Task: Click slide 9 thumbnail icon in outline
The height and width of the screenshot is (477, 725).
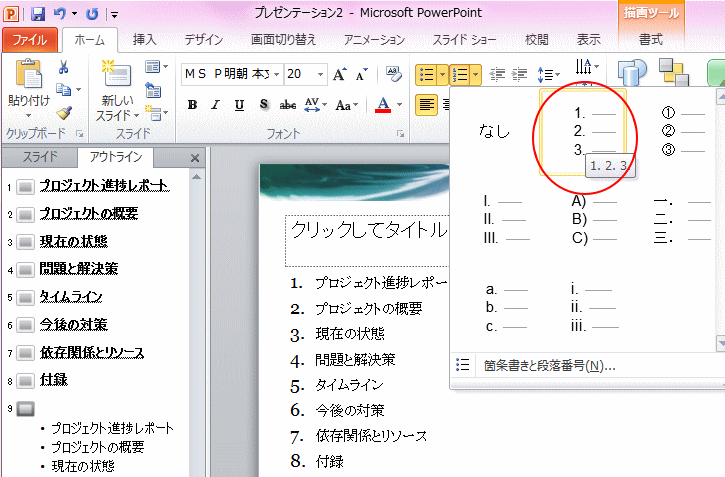Action: (25, 409)
